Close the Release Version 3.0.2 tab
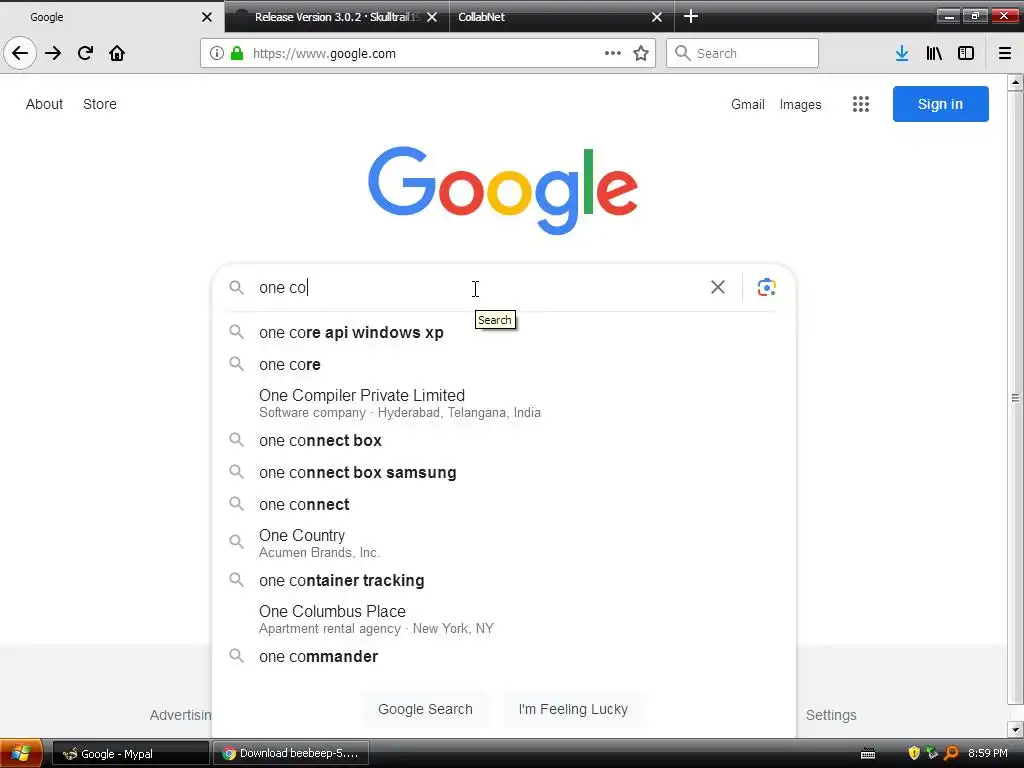This screenshot has height=768, width=1024. (x=432, y=17)
